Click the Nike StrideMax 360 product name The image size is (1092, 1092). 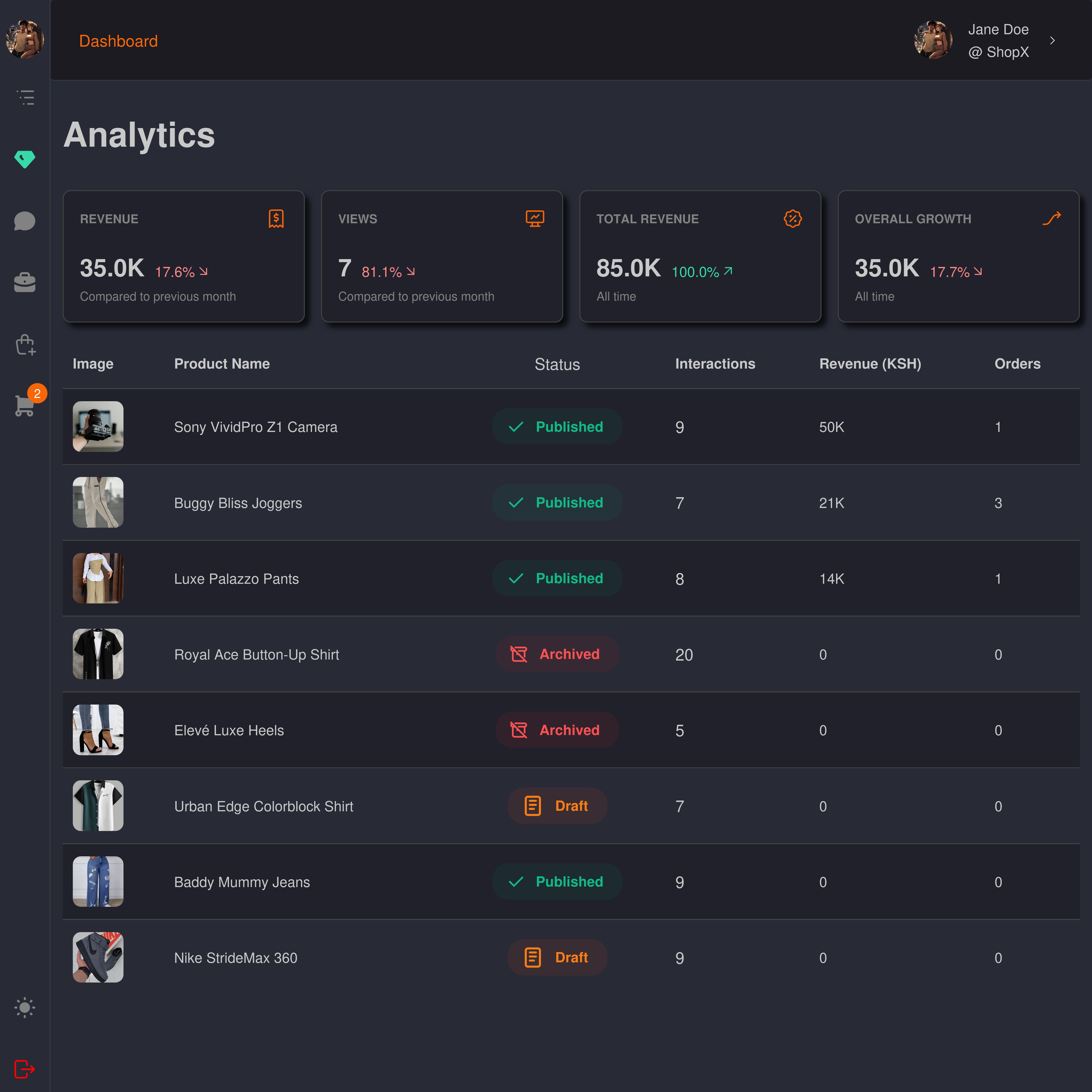click(x=235, y=957)
